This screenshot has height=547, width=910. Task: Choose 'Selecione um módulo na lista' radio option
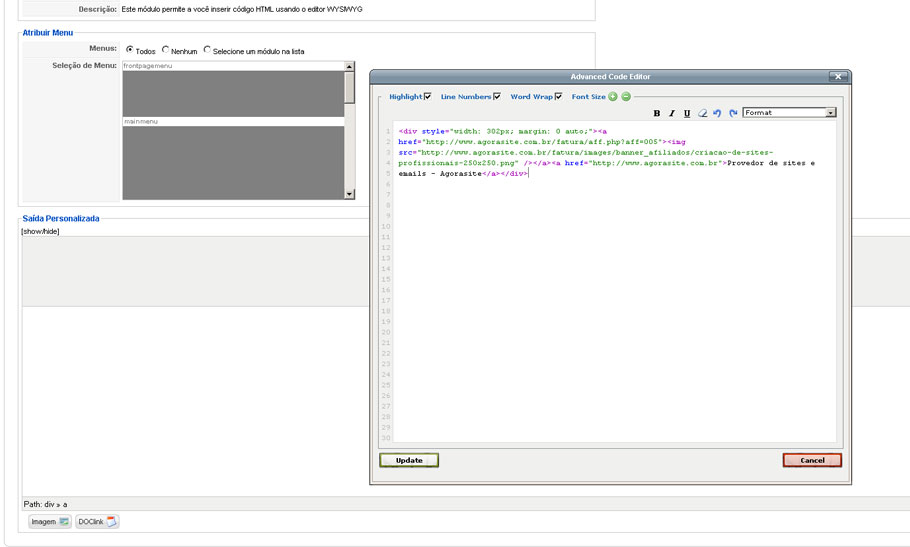(207, 50)
